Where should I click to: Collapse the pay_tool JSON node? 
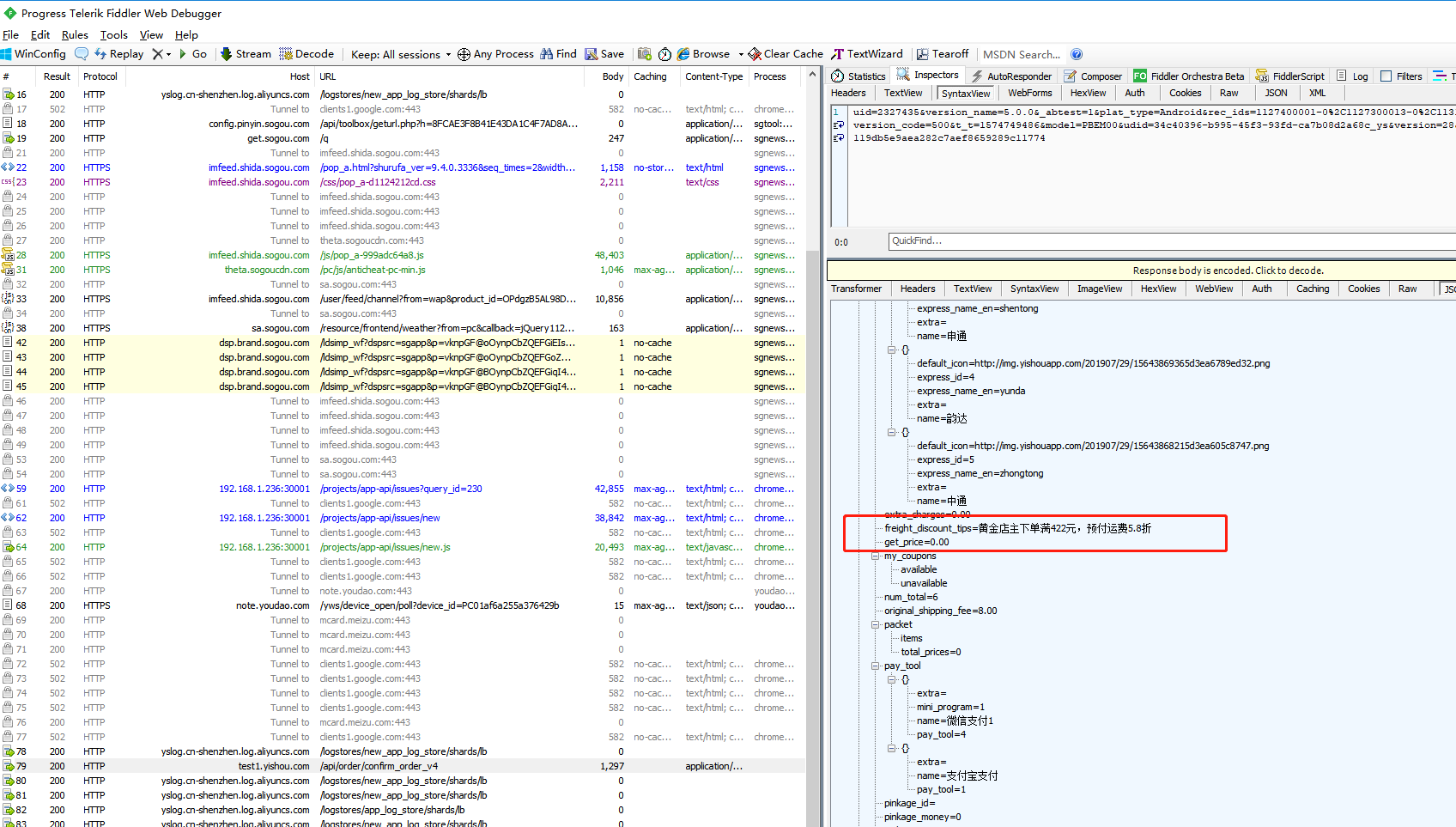click(x=876, y=666)
